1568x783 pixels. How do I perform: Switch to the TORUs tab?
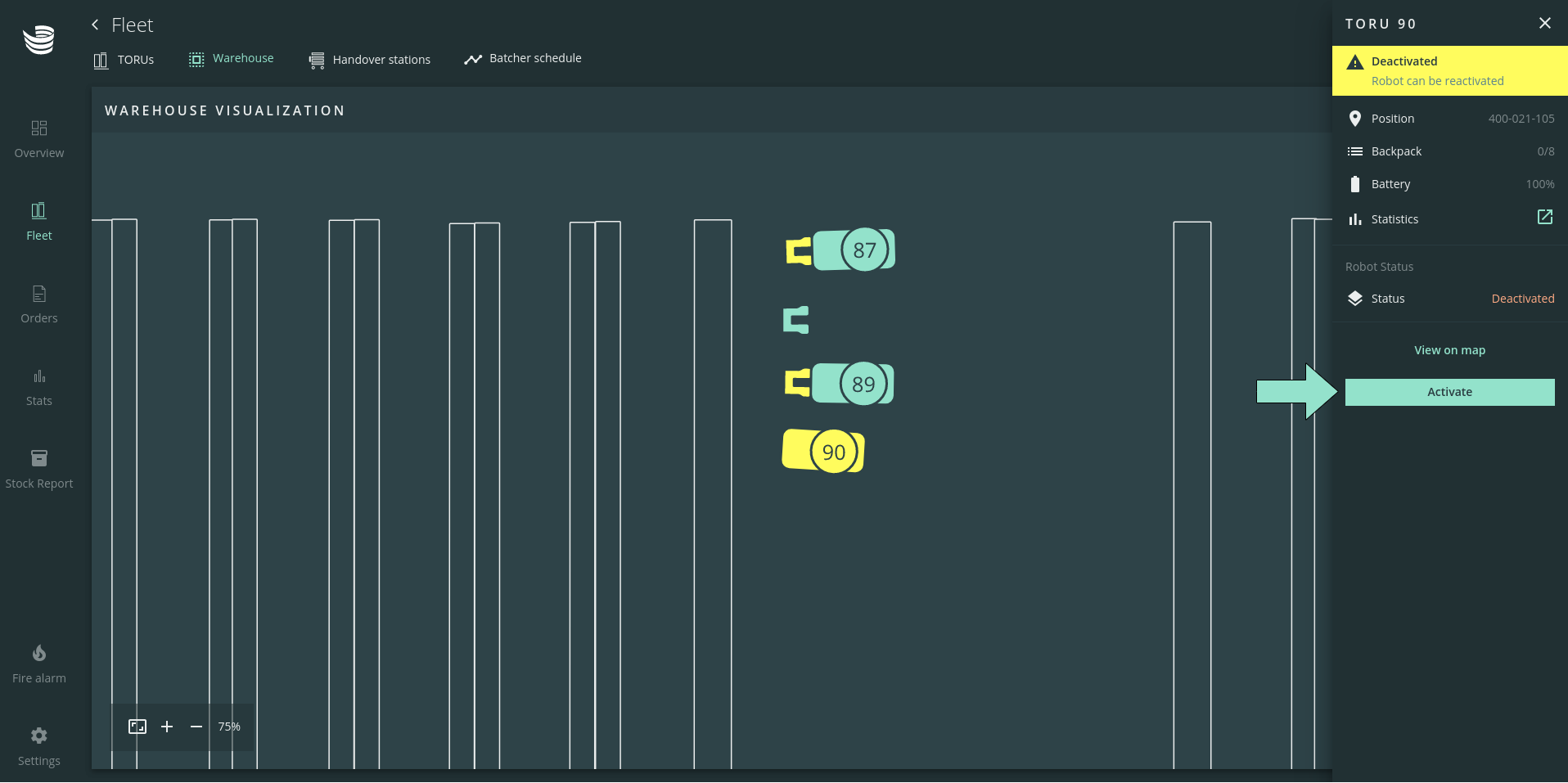click(124, 60)
